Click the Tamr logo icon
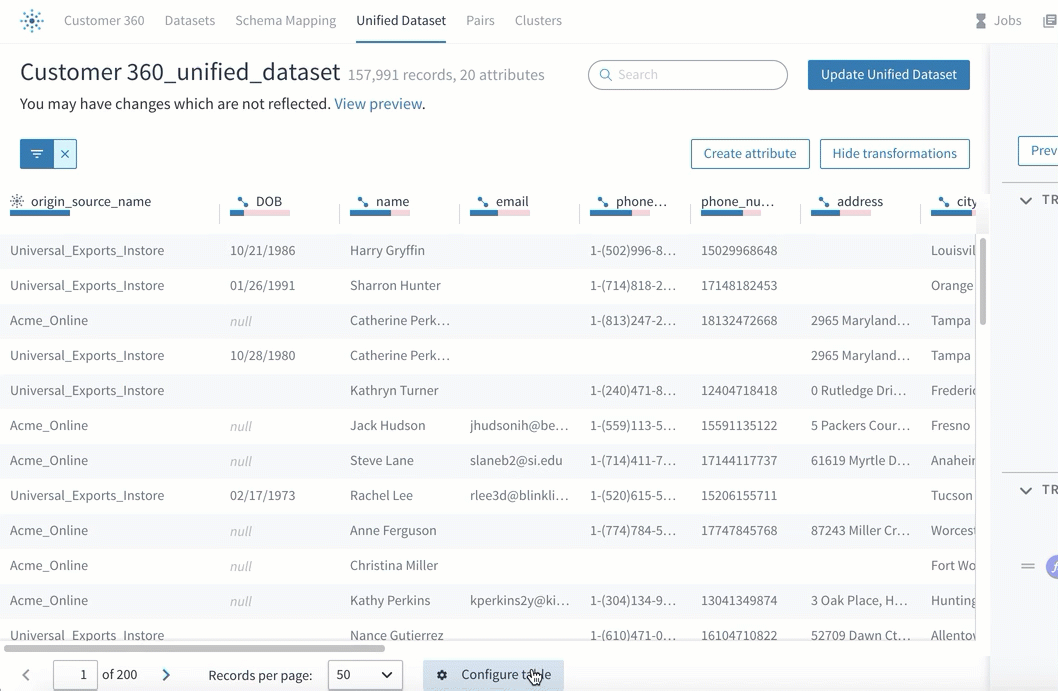Viewport: 1058px width, 691px height. 32,21
